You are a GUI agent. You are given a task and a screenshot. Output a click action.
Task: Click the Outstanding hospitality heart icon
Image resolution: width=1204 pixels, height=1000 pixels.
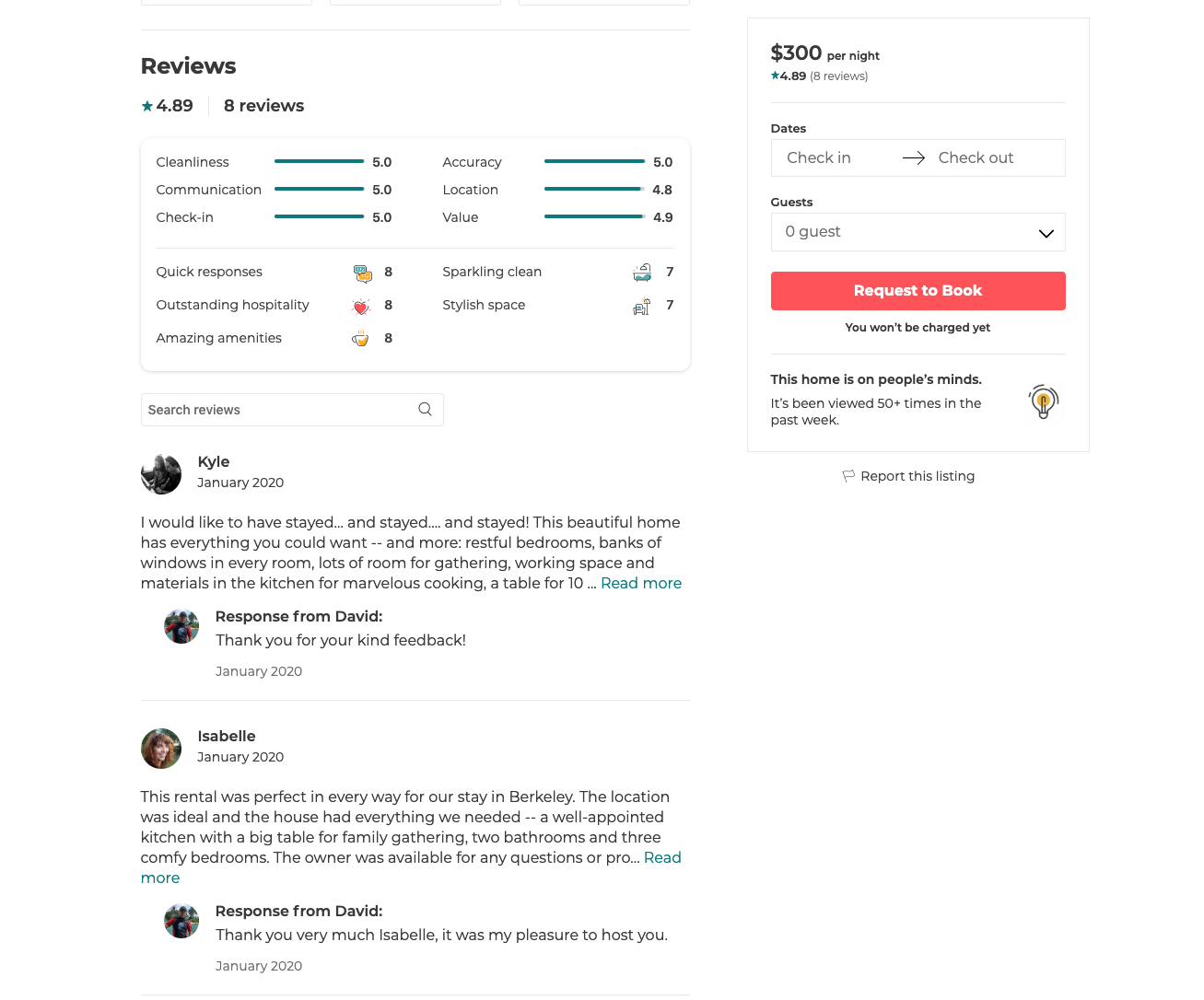[361, 306]
